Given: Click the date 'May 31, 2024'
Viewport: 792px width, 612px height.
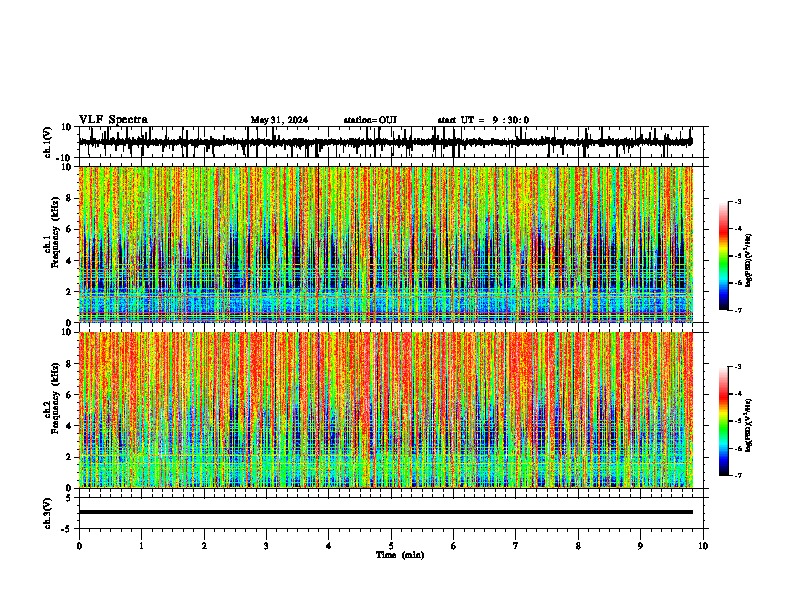Looking at the screenshot, I should [x=279, y=120].
